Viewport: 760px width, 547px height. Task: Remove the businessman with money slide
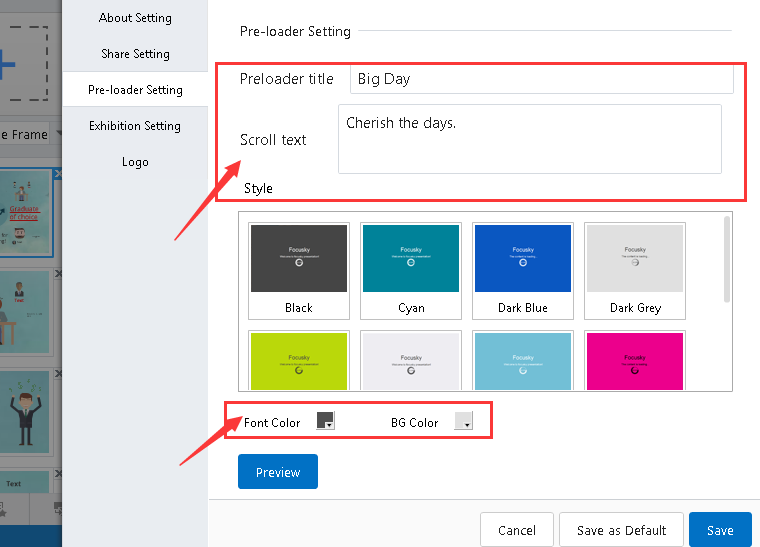tap(58, 374)
